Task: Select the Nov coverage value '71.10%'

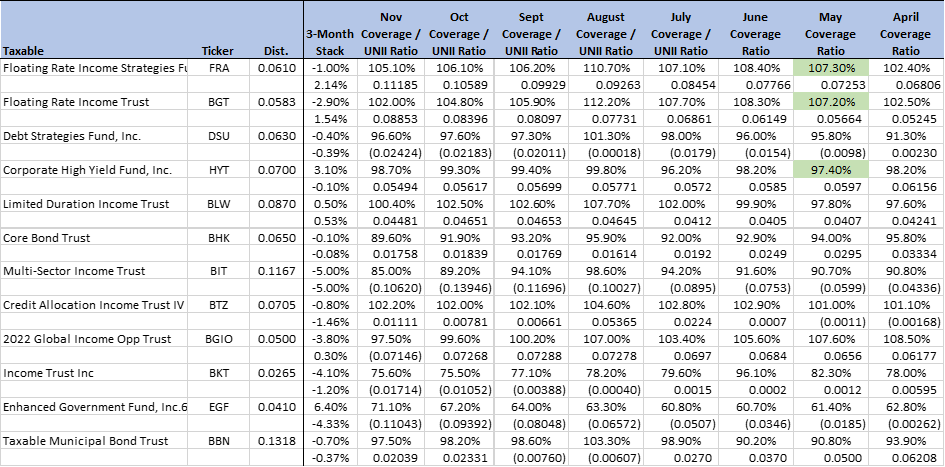Action: pos(389,407)
